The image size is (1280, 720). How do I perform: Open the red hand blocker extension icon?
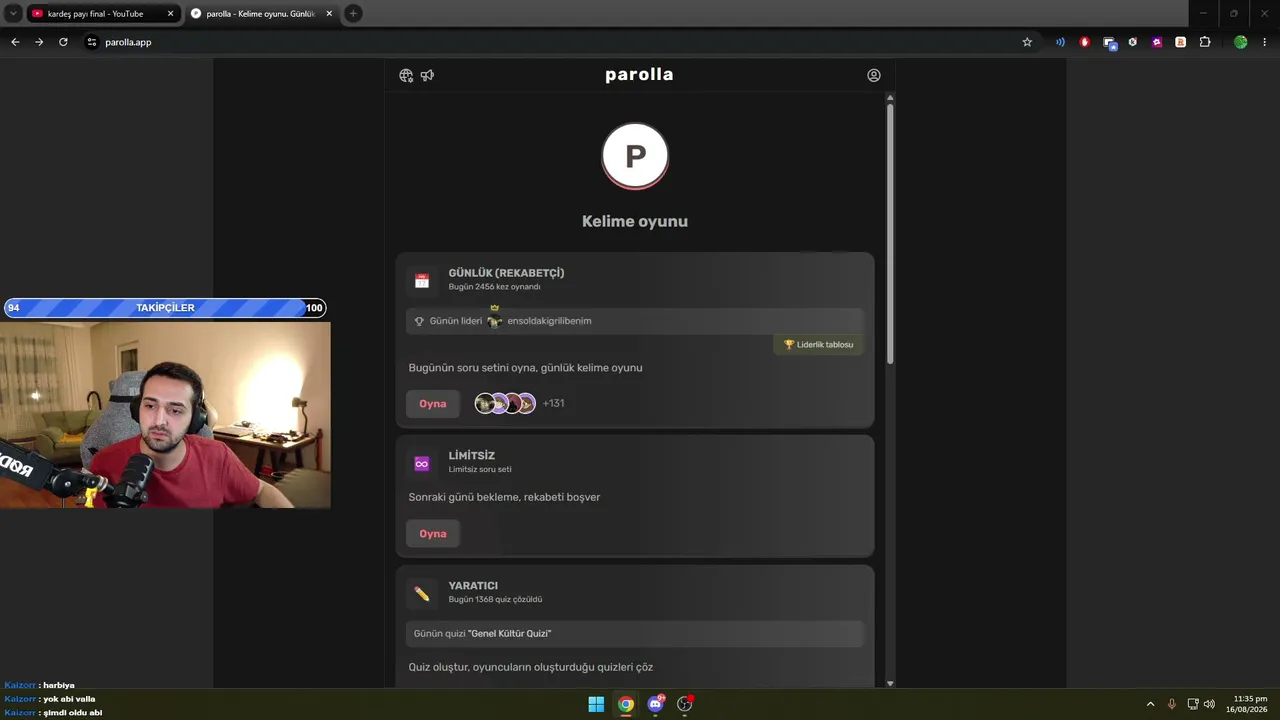pyautogui.click(x=1085, y=42)
